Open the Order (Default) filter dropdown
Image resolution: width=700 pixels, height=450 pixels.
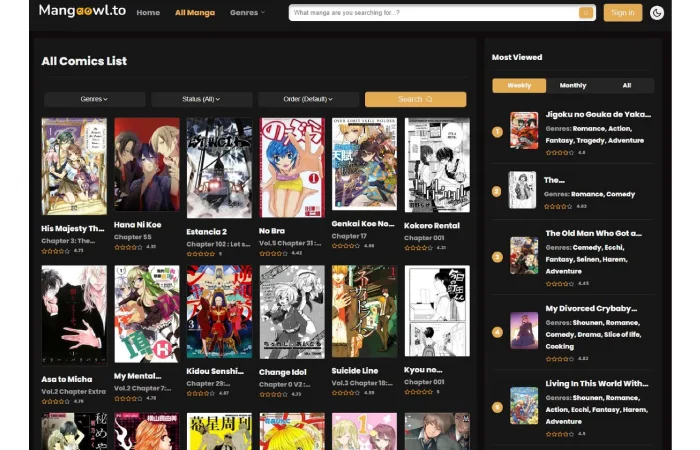click(308, 99)
